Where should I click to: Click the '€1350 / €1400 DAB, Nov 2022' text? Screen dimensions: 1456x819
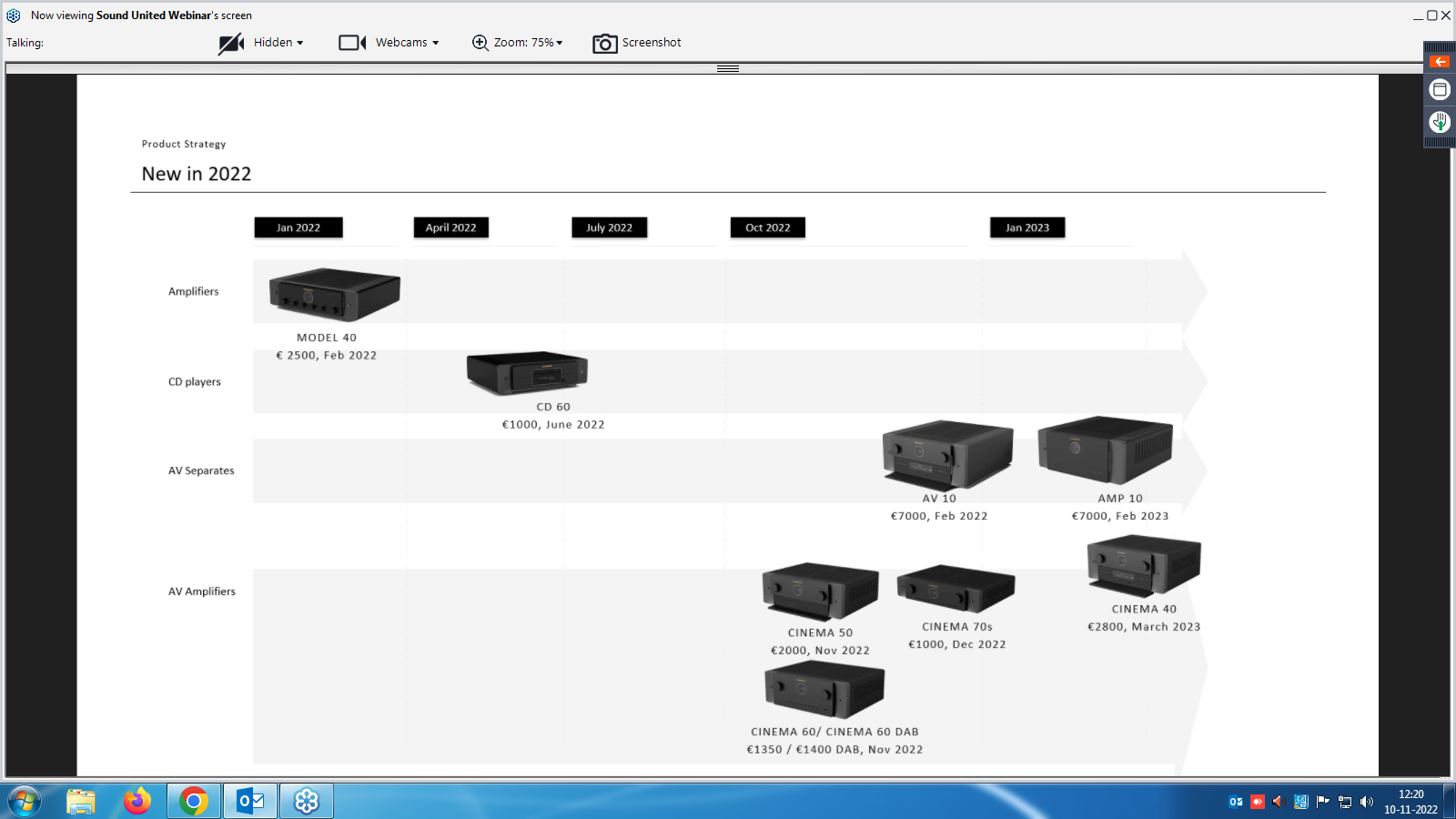(x=834, y=750)
